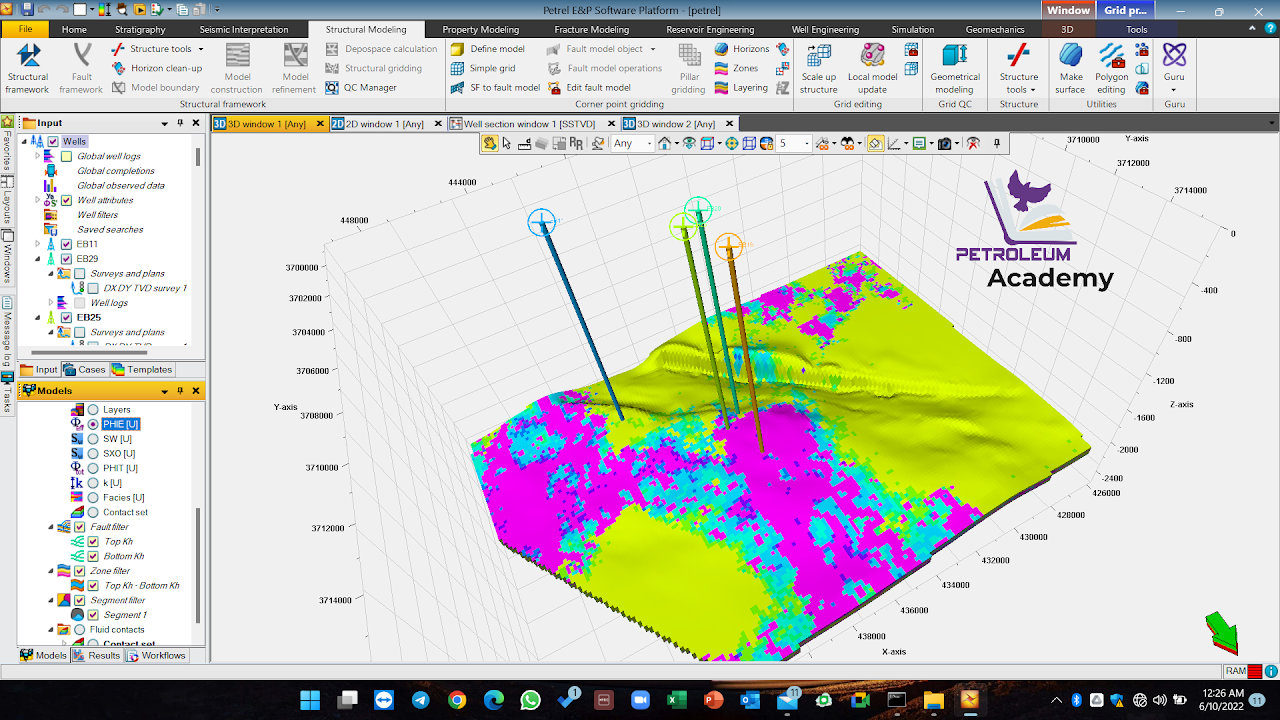Screen dimensions: 1280x720
Task: Open Local model update
Action: (x=872, y=68)
